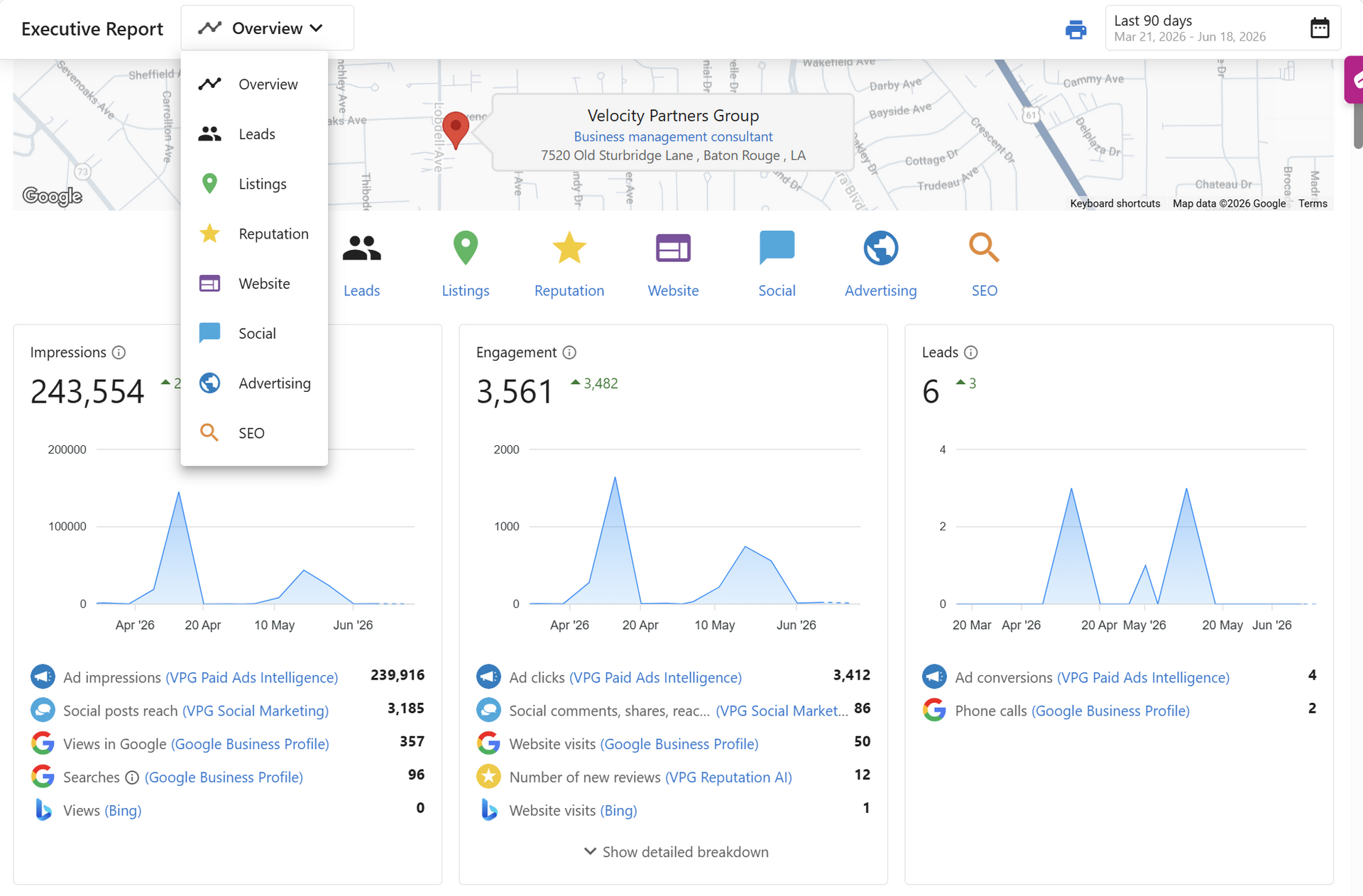This screenshot has height=896, width=1363.
Task: Click the megaphone icon beside Ad clicks
Action: coord(488,677)
